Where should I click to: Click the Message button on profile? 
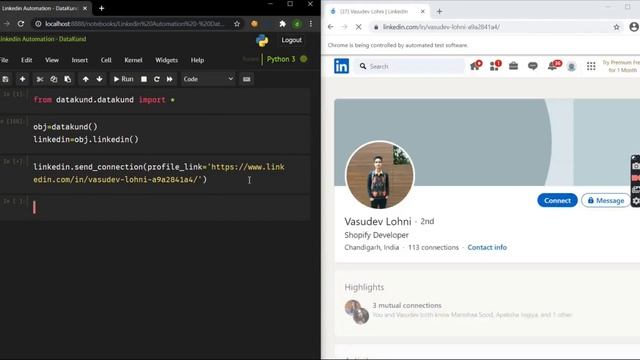coord(606,200)
